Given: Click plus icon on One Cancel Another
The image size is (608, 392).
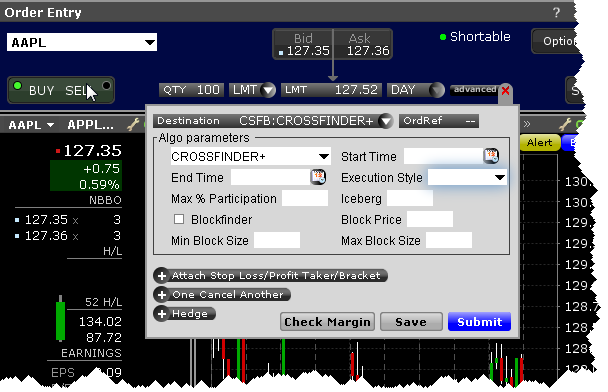Looking at the screenshot, I should (162, 295).
